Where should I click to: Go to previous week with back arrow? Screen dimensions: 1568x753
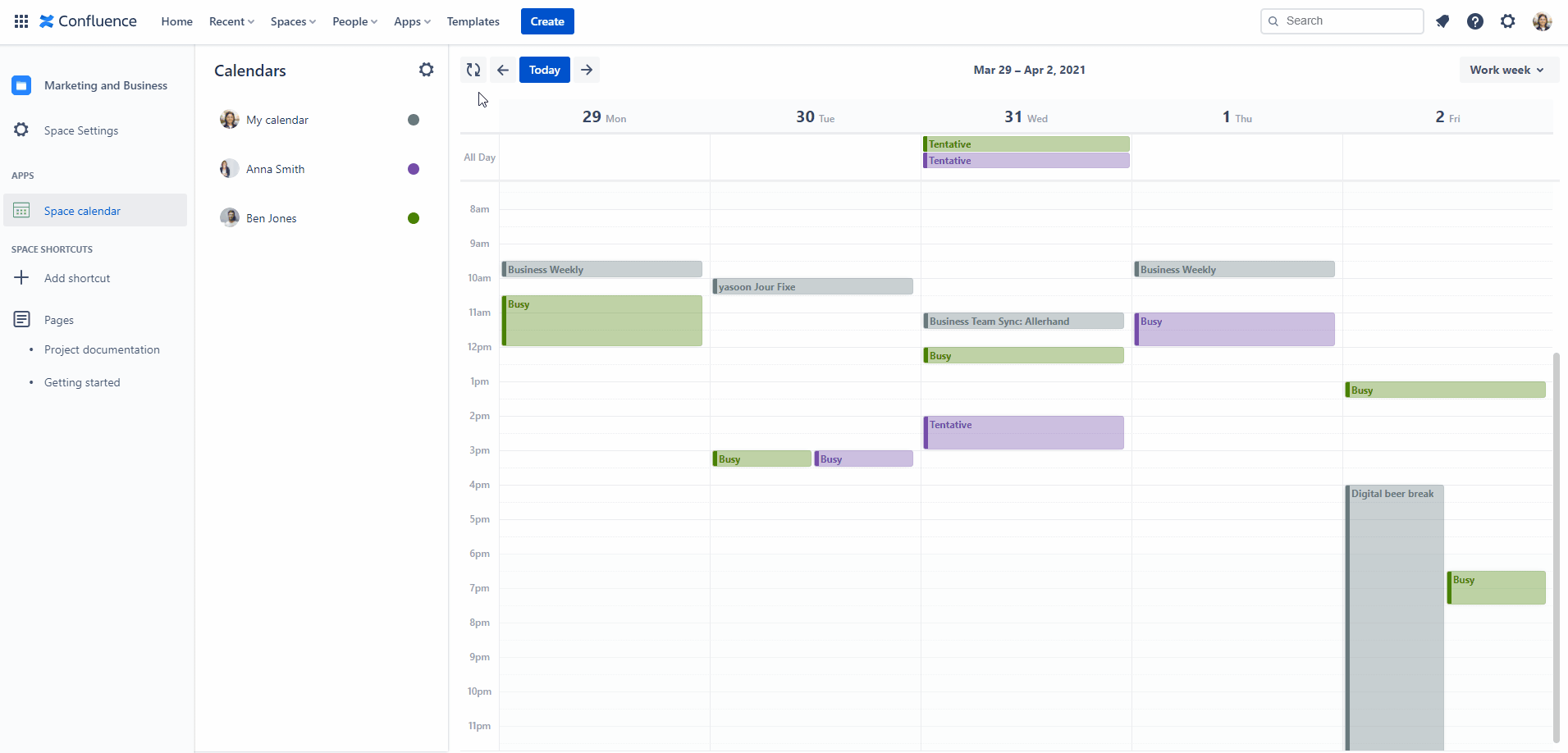(503, 70)
